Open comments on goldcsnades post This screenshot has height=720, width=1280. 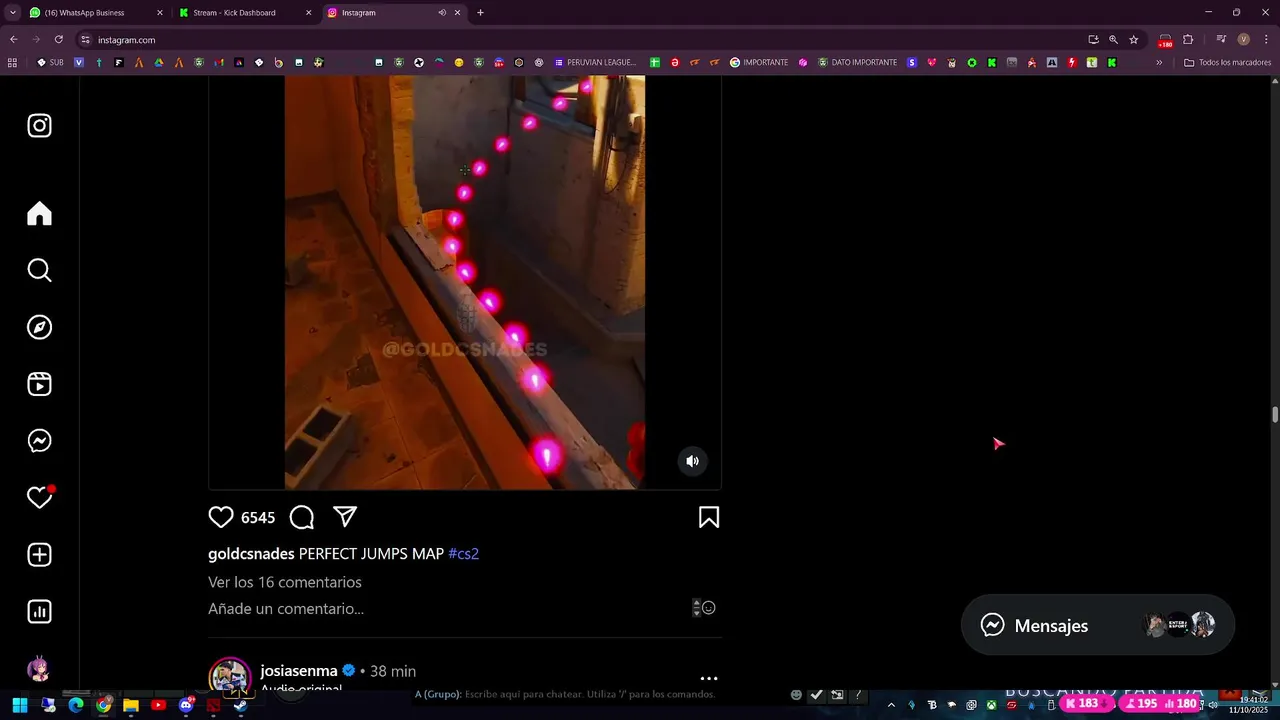302,517
